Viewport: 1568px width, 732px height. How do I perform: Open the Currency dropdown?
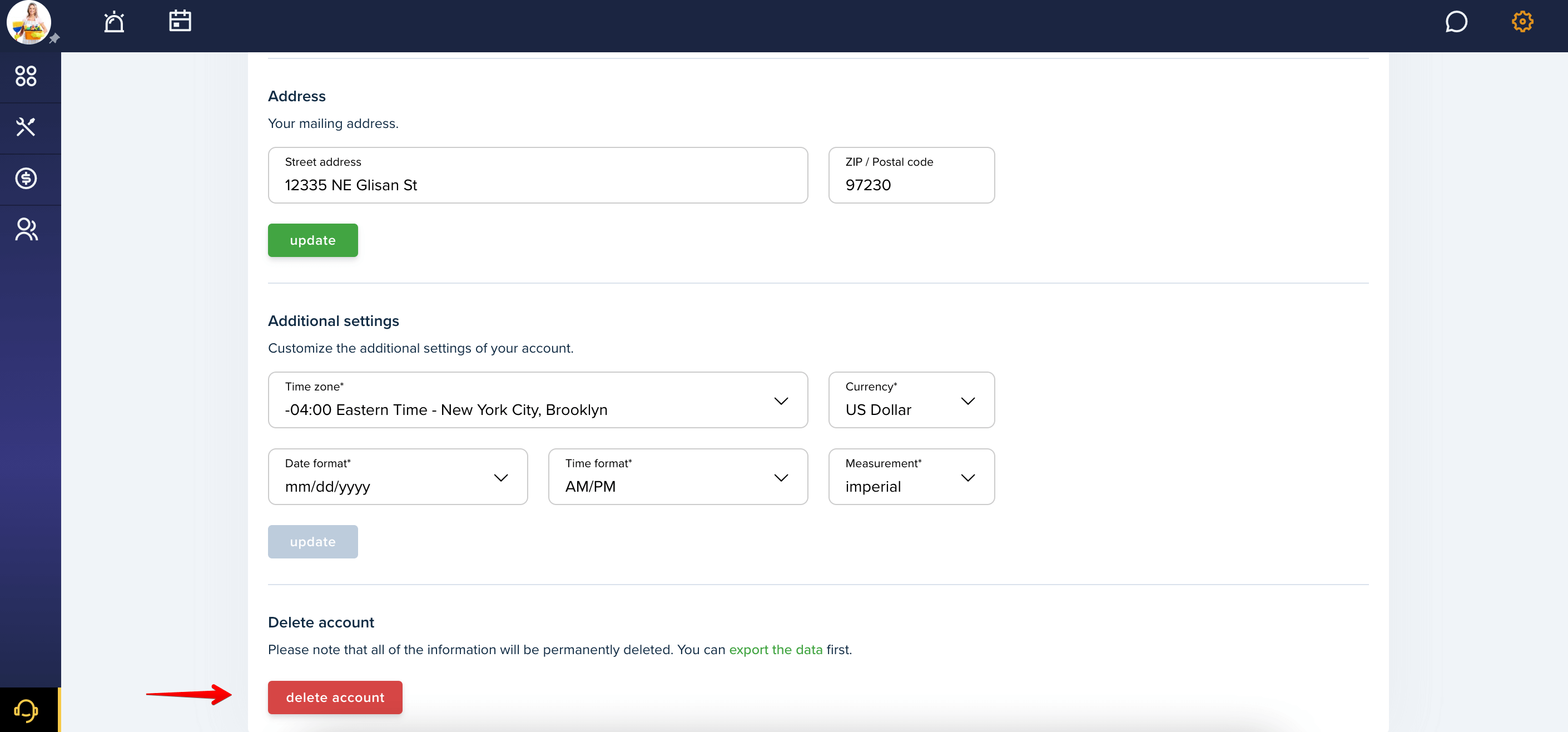[x=911, y=399]
